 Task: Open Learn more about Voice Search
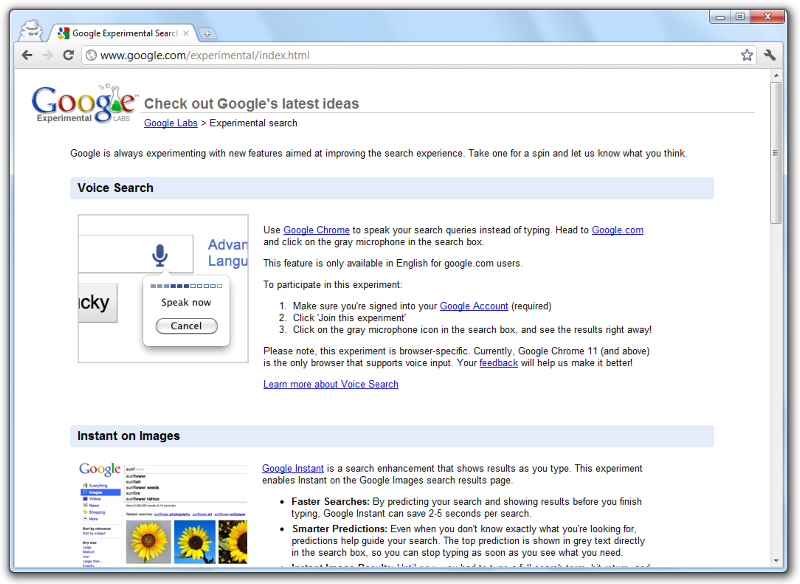pos(331,384)
